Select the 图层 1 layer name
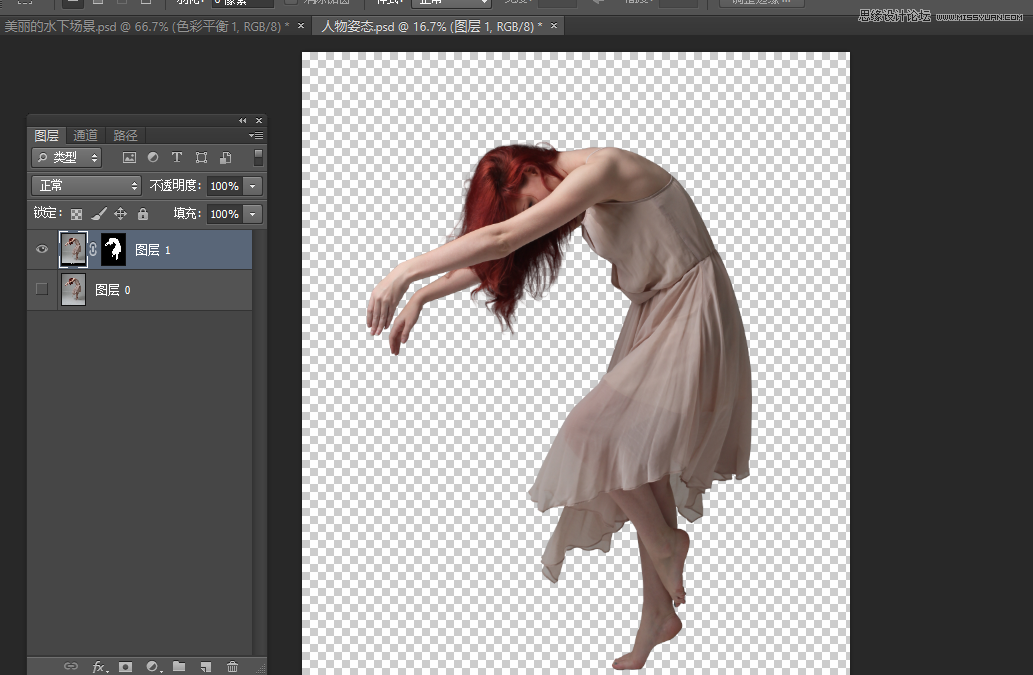 coord(153,250)
